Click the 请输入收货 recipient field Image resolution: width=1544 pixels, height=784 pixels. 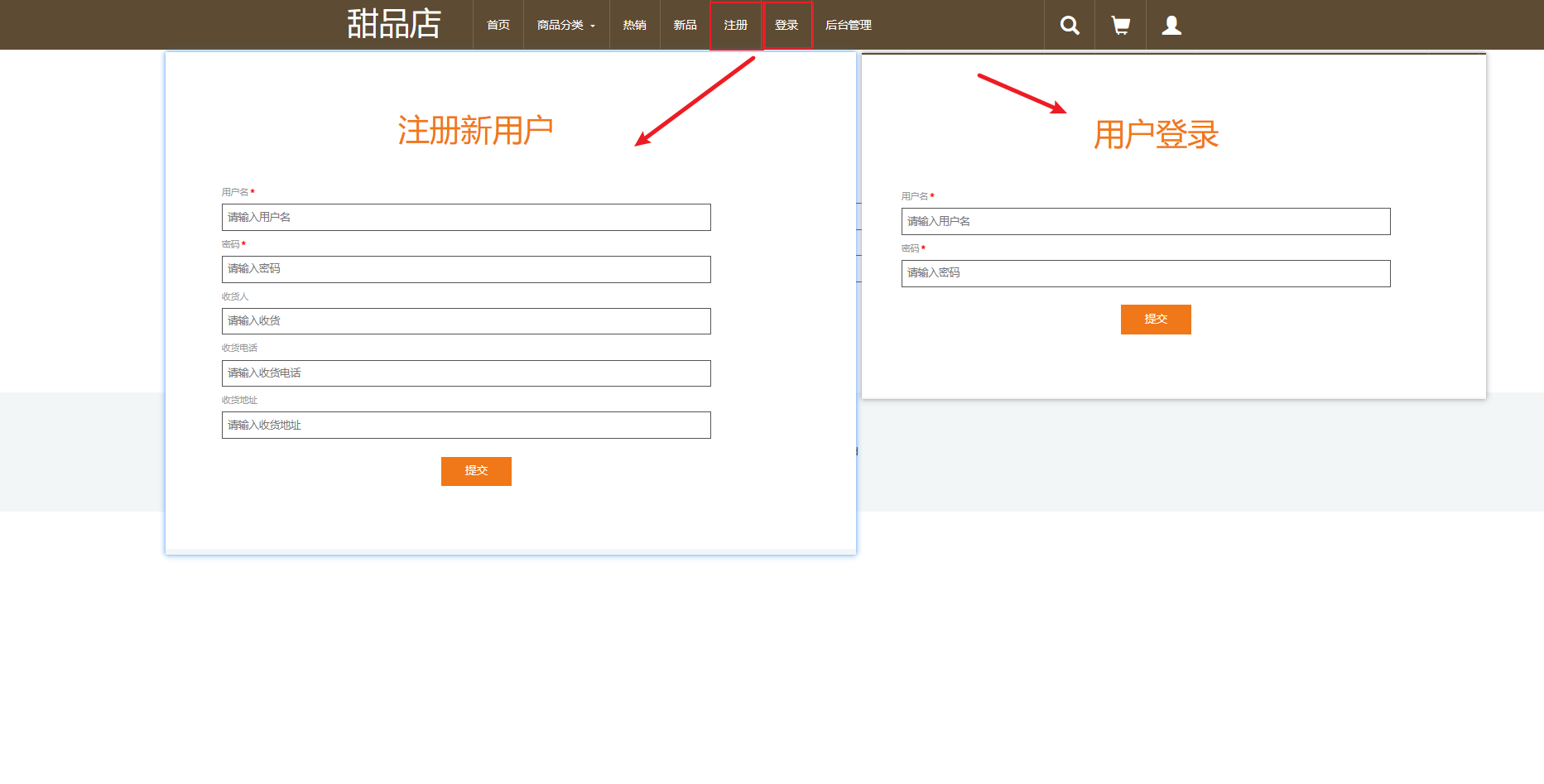pos(465,321)
